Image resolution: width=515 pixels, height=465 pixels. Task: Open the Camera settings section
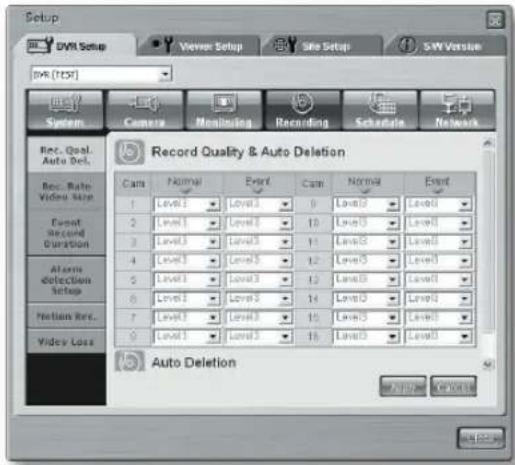[x=145, y=110]
